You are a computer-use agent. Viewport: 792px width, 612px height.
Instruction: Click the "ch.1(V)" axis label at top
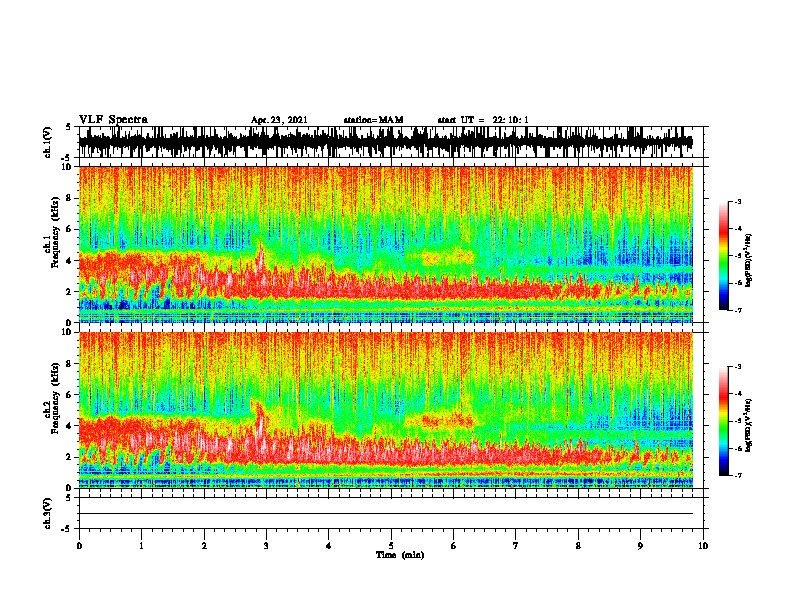(48, 142)
